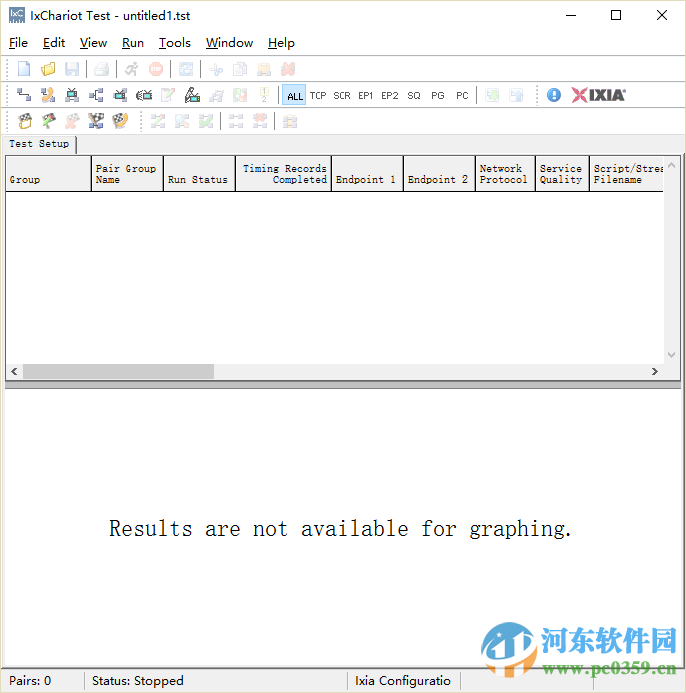
Task: Click the checkered flag with pencil icon
Action: click(x=49, y=121)
